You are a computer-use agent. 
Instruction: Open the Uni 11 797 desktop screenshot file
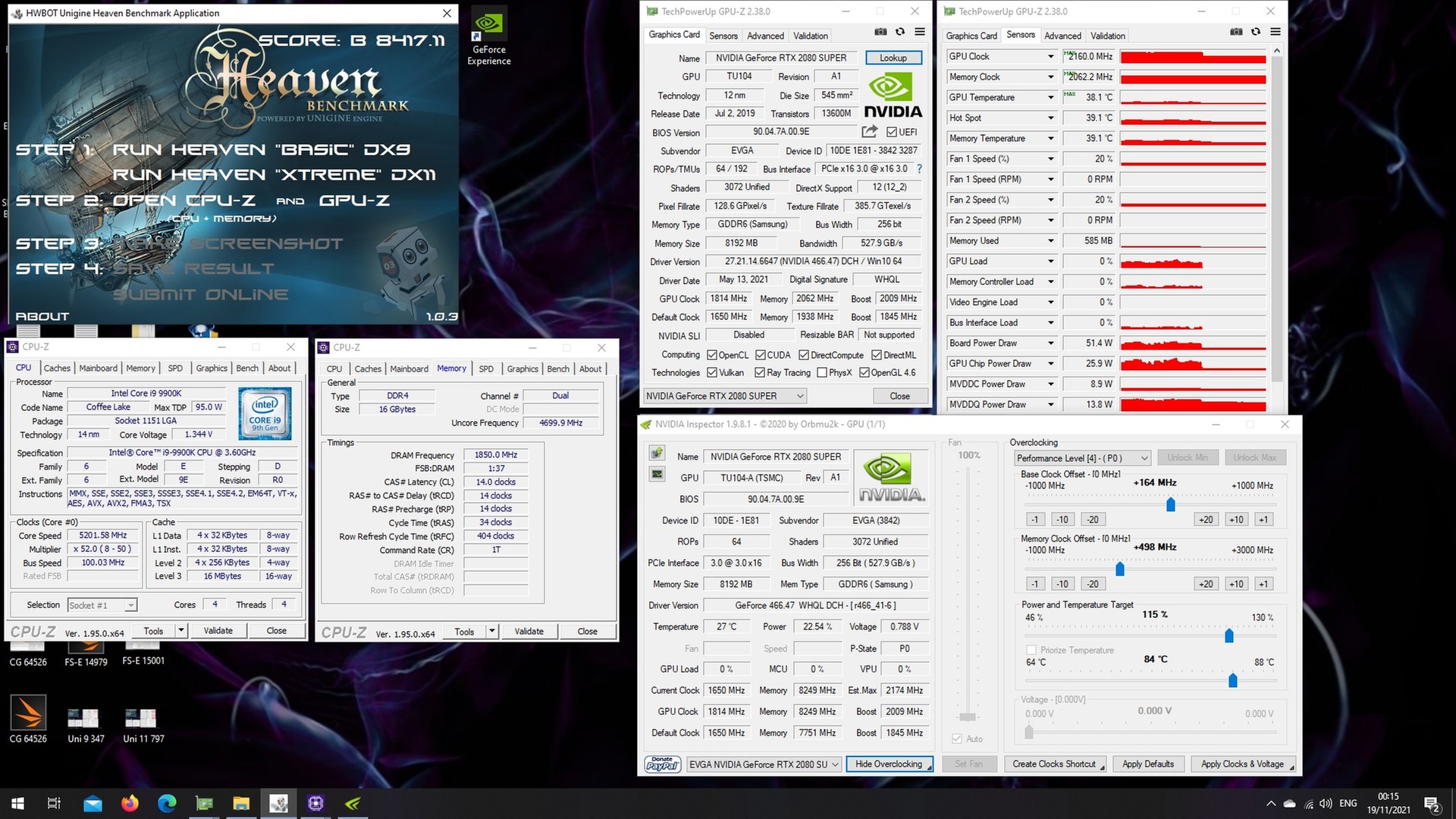(143, 724)
